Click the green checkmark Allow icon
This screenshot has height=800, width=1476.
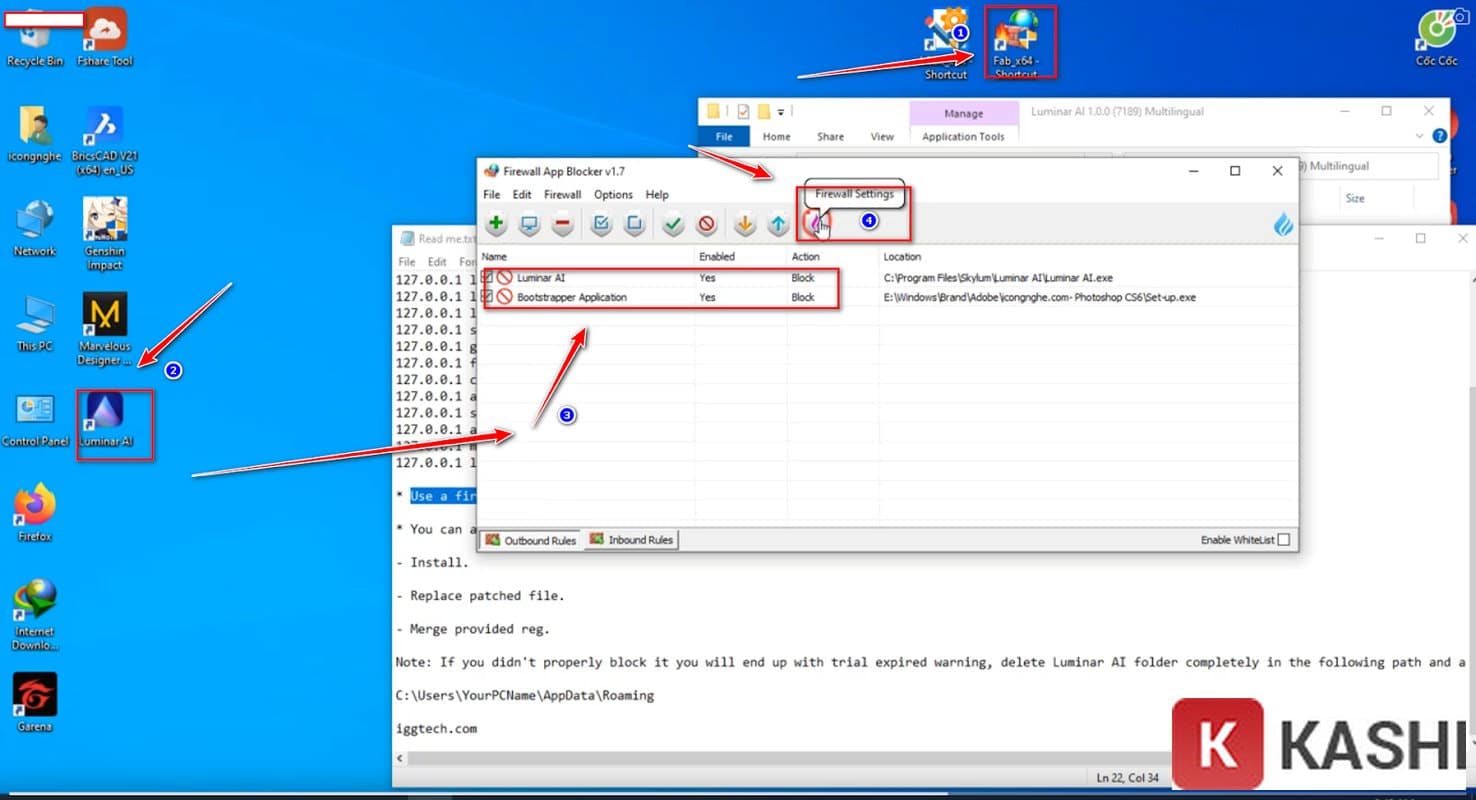[x=673, y=225]
